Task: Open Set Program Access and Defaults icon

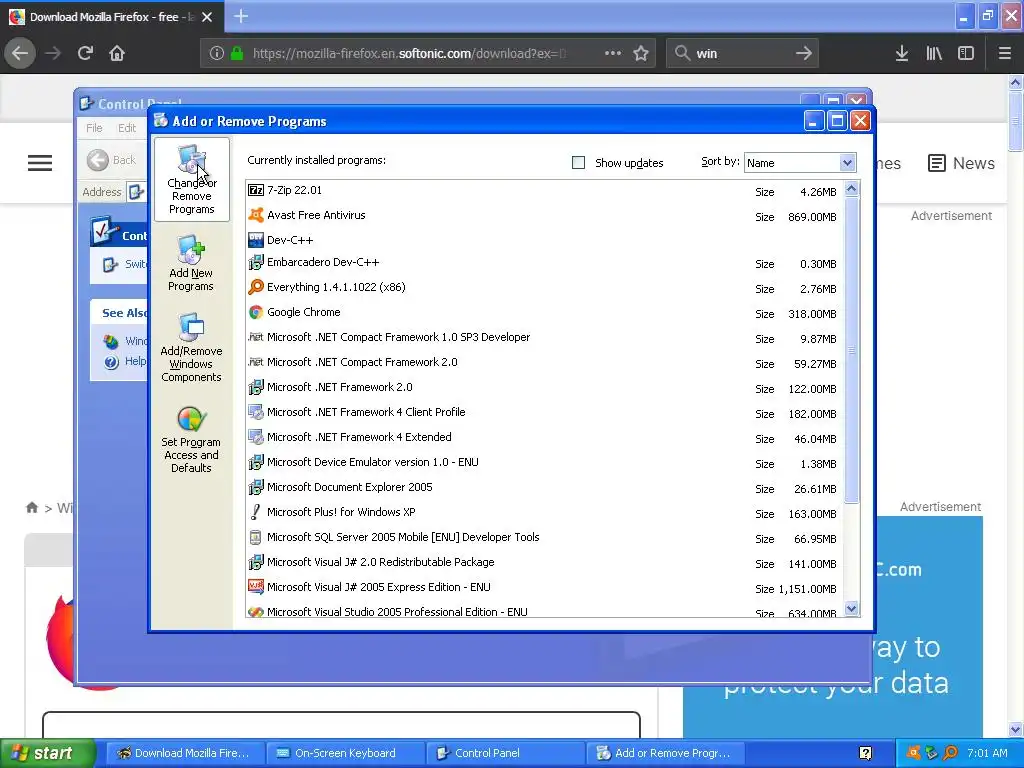Action: pos(191,439)
